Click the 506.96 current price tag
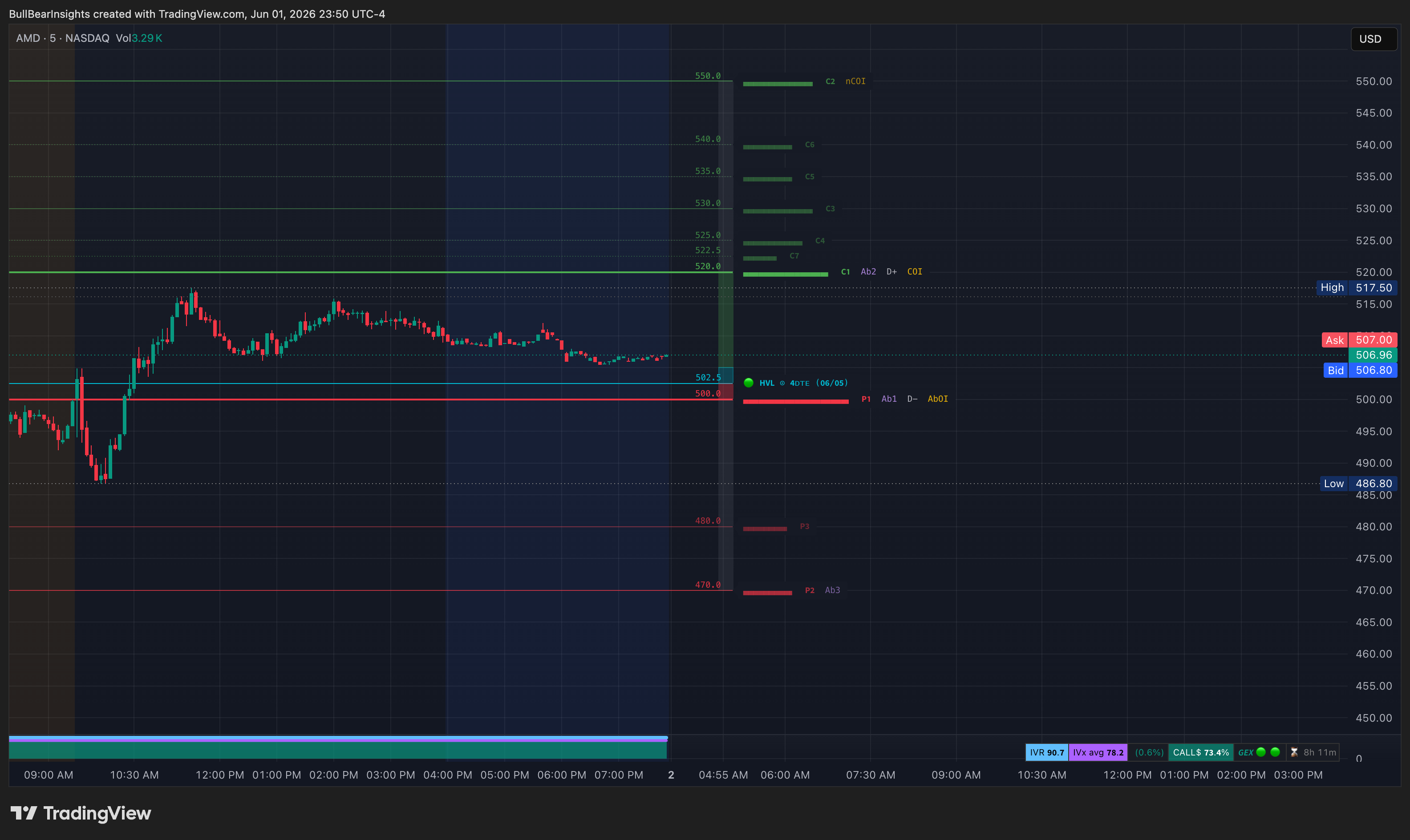The height and width of the screenshot is (840, 1410). [x=1373, y=355]
